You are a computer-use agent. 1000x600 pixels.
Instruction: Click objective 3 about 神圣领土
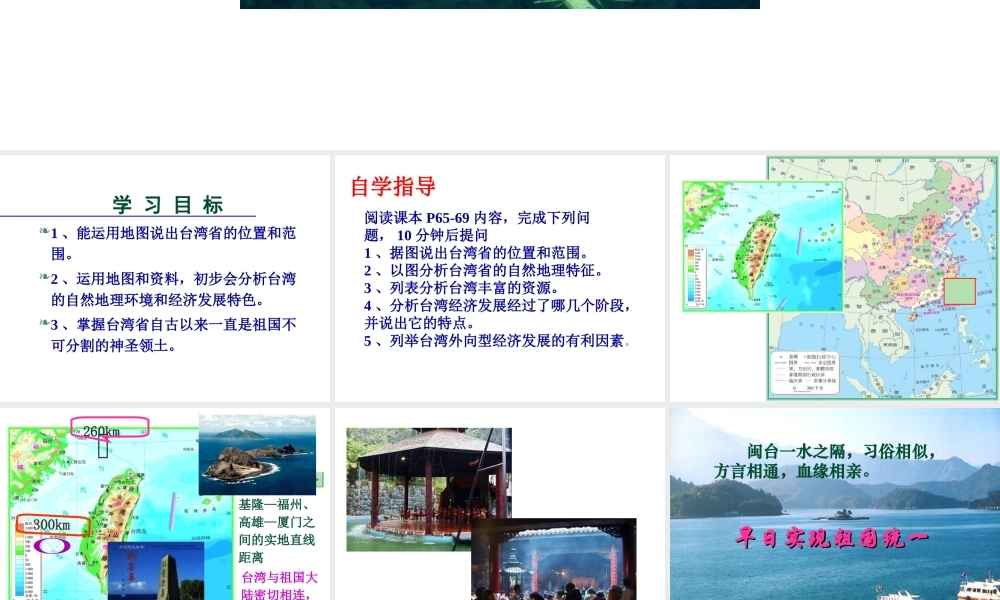tap(173, 335)
